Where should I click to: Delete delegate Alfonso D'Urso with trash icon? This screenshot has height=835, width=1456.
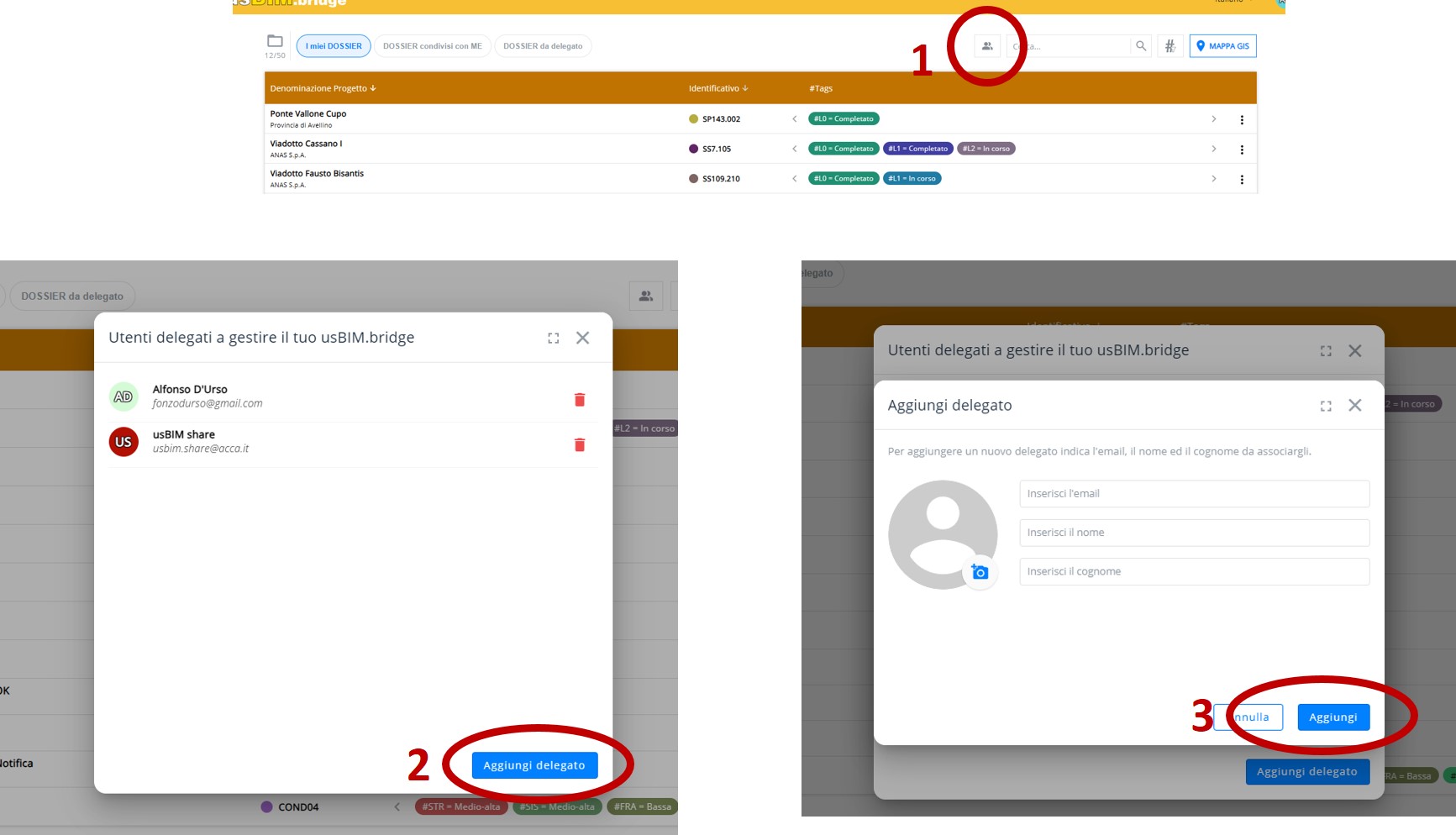tap(580, 400)
